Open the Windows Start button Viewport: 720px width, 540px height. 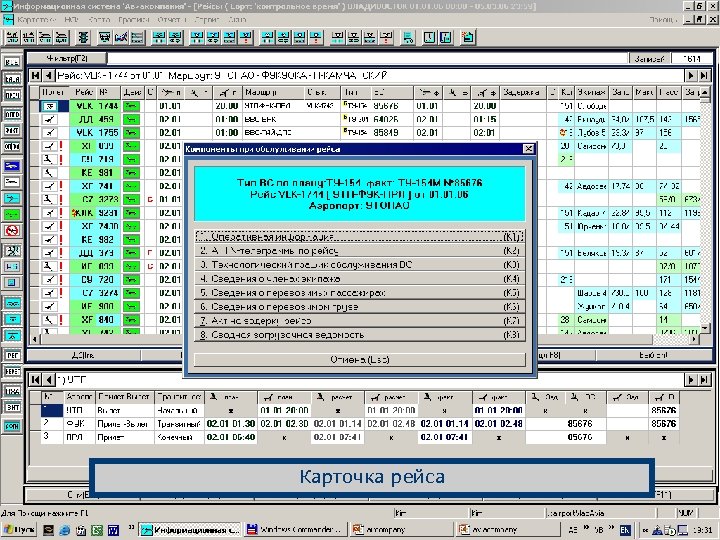pyautogui.click(x=19, y=529)
